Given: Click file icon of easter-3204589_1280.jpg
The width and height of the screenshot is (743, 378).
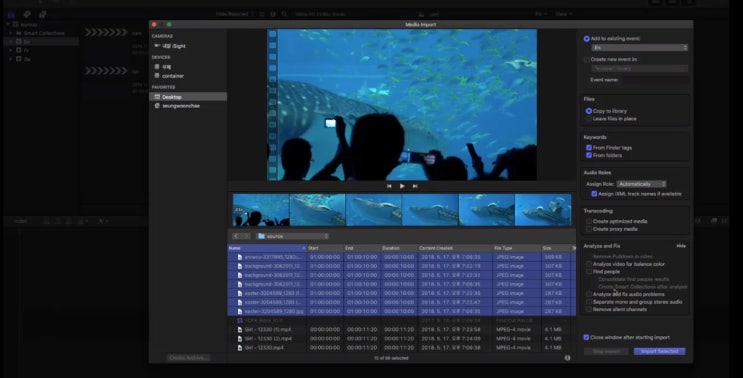Looking at the screenshot, I should click(x=240, y=311).
